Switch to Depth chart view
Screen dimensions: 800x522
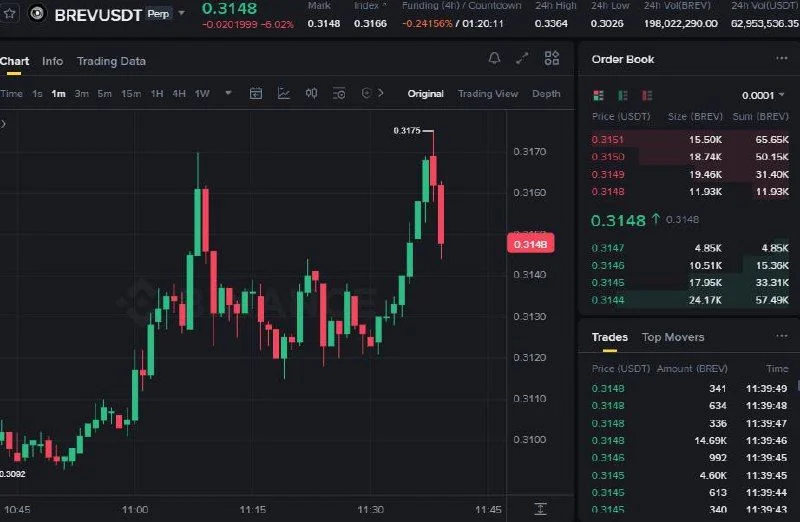pyautogui.click(x=546, y=94)
